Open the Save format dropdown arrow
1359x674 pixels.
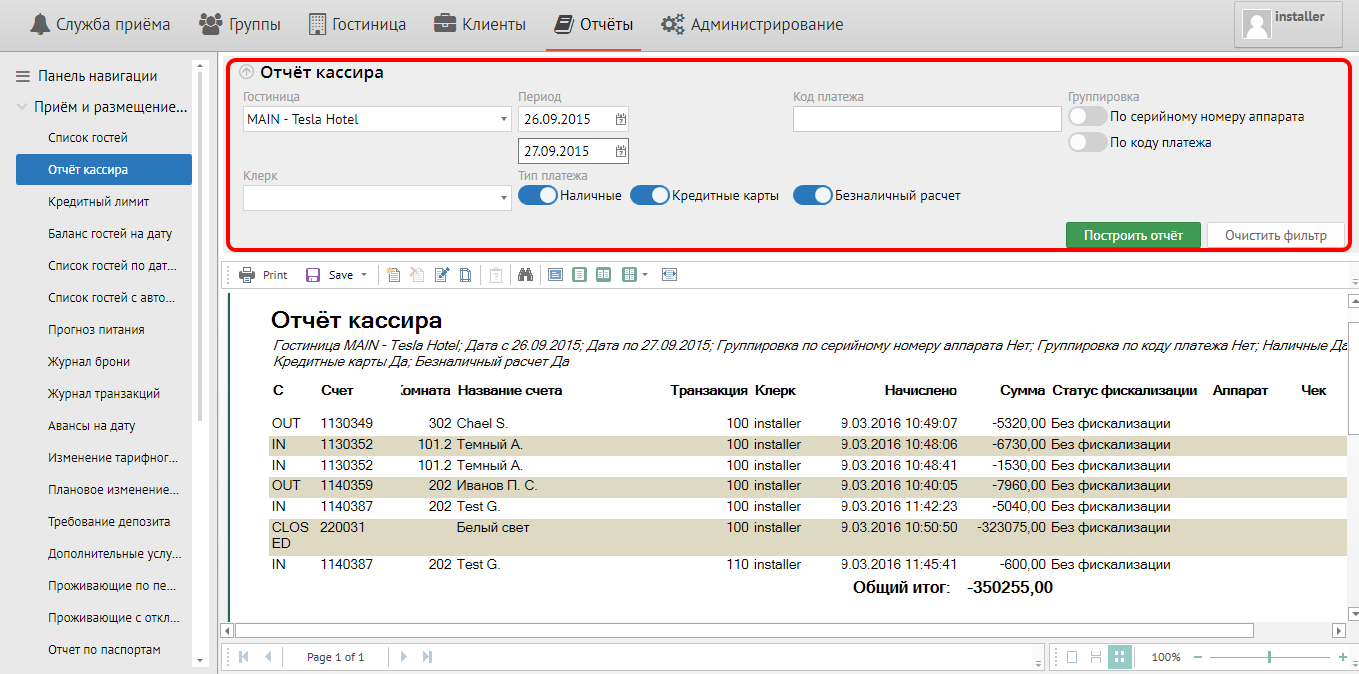[364, 275]
